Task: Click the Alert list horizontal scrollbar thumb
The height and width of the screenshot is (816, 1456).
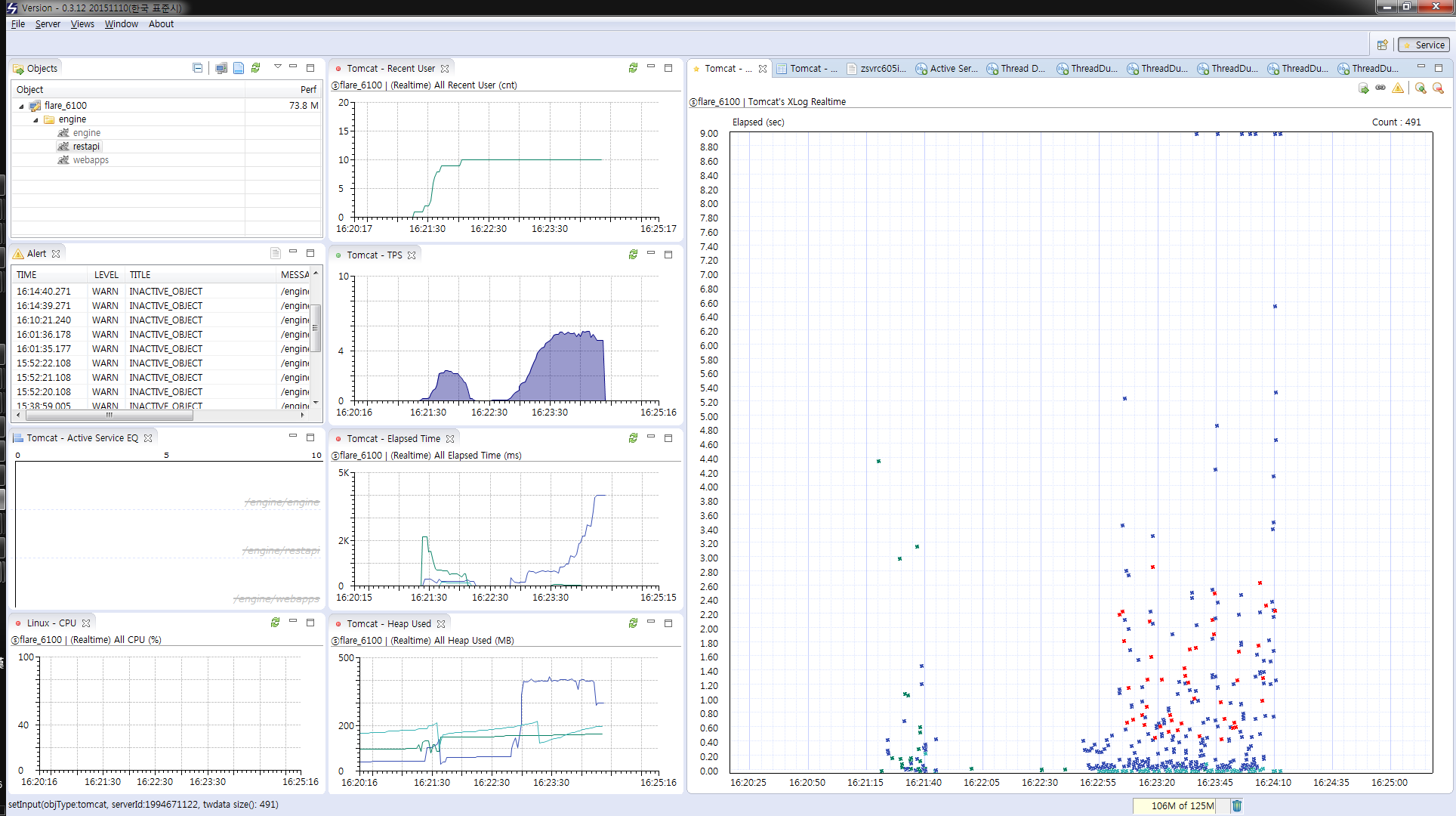Action: click(x=109, y=415)
